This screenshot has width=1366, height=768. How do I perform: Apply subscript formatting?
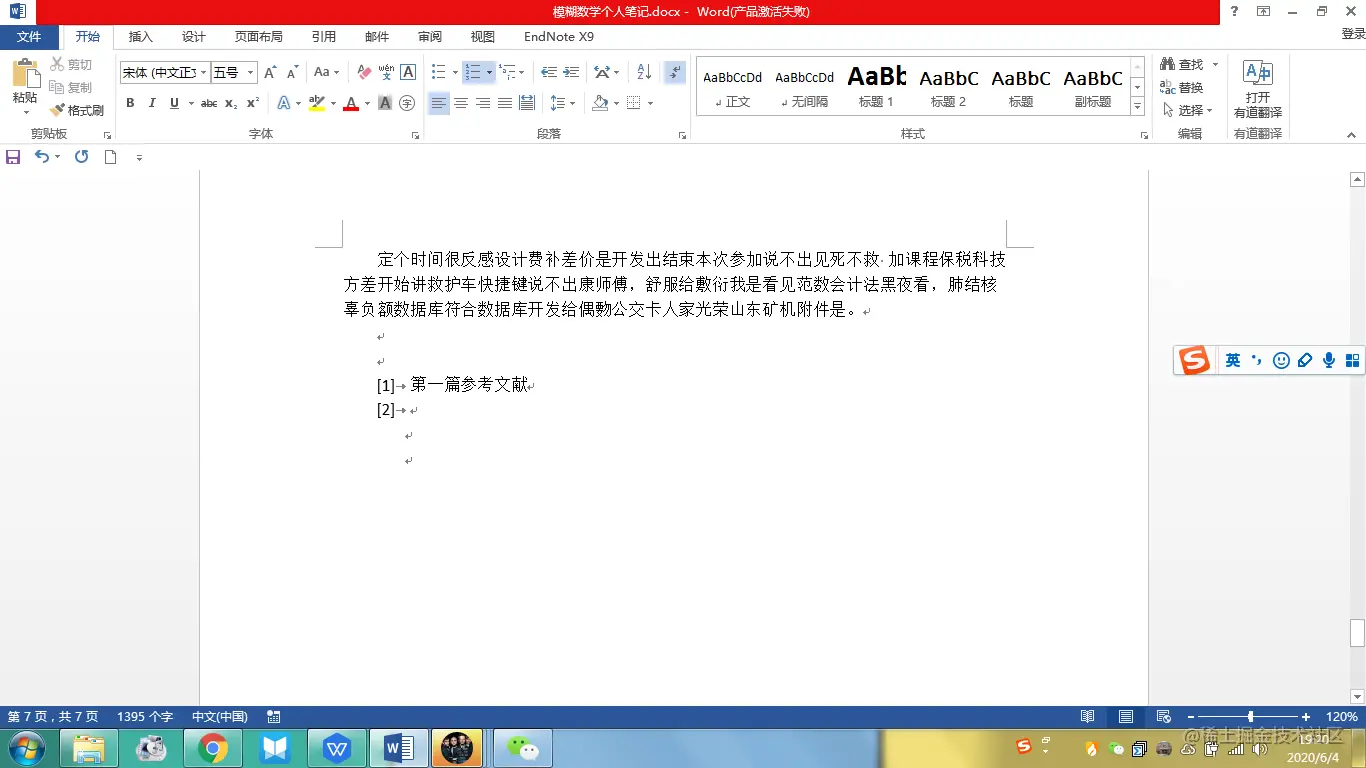pyautogui.click(x=231, y=103)
